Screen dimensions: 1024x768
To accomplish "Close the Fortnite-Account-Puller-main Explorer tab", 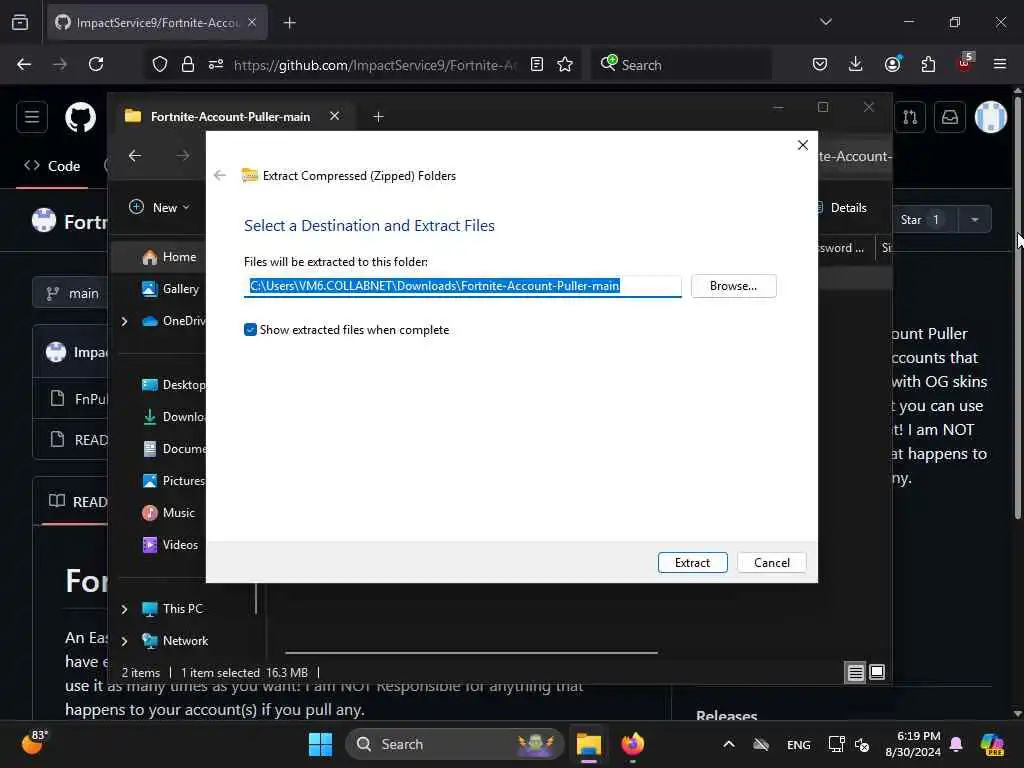I will click(x=334, y=116).
